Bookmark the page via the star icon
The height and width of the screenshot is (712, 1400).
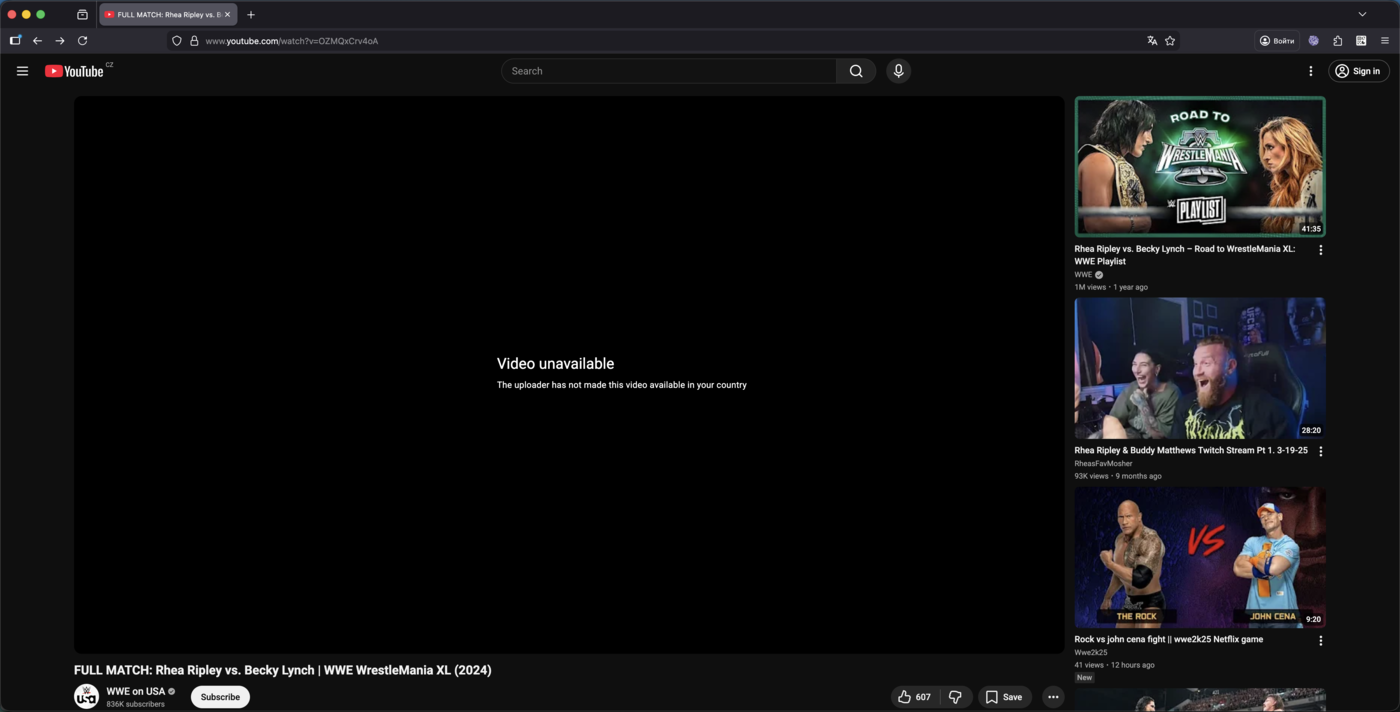coord(1169,40)
